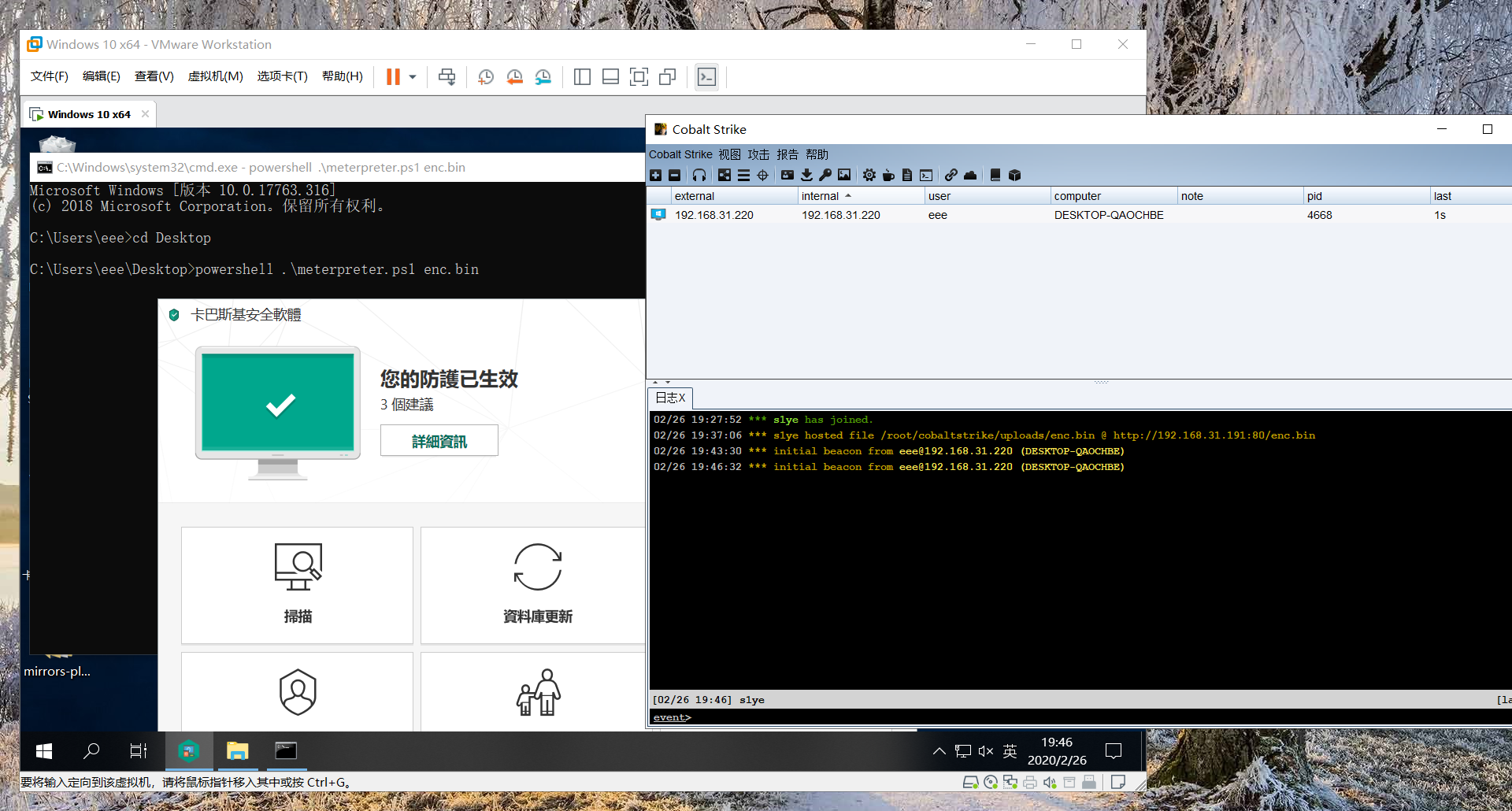Enter VMware full screen mode icon
This screenshot has height=811, width=1512.
(639, 76)
